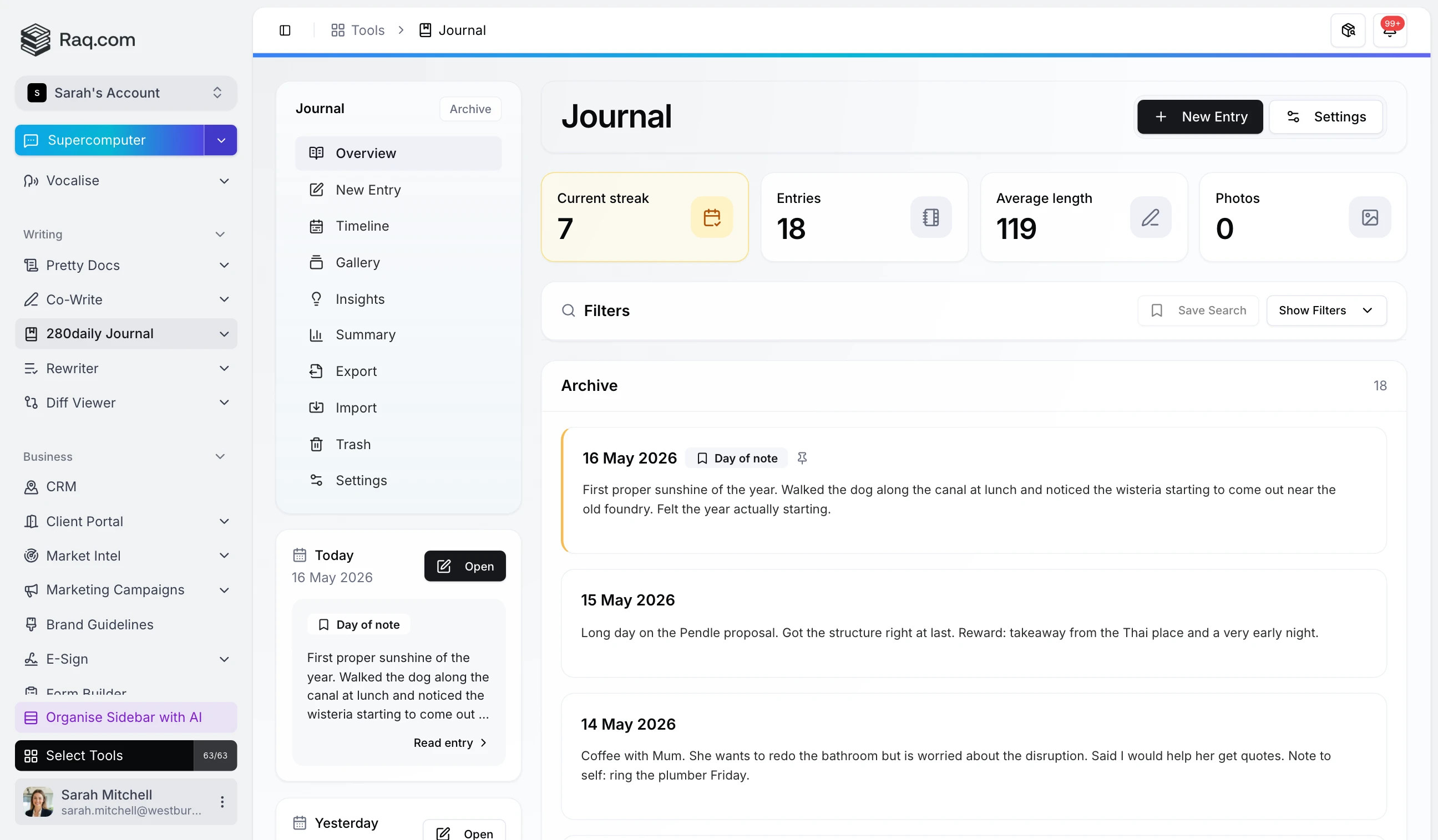Expand the Diff Viewer chevron
Image resolution: width=1438 pixels, height=840 pixels.
point(224,403)
